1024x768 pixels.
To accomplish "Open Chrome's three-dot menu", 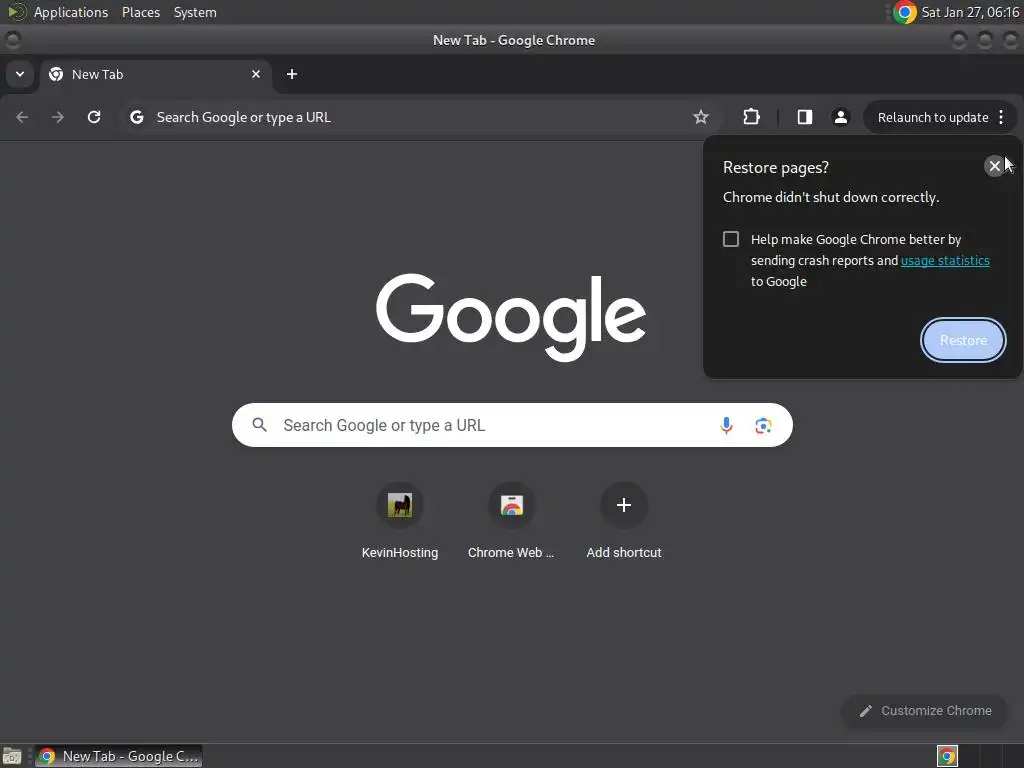I will (1001, 117).
